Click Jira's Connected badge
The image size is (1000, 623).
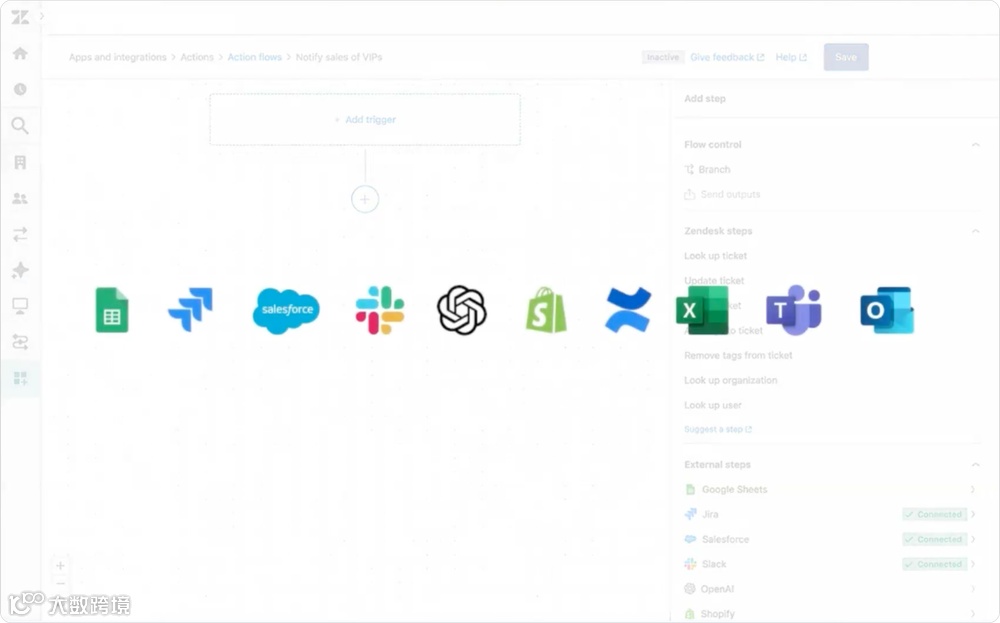pos(934,514)
